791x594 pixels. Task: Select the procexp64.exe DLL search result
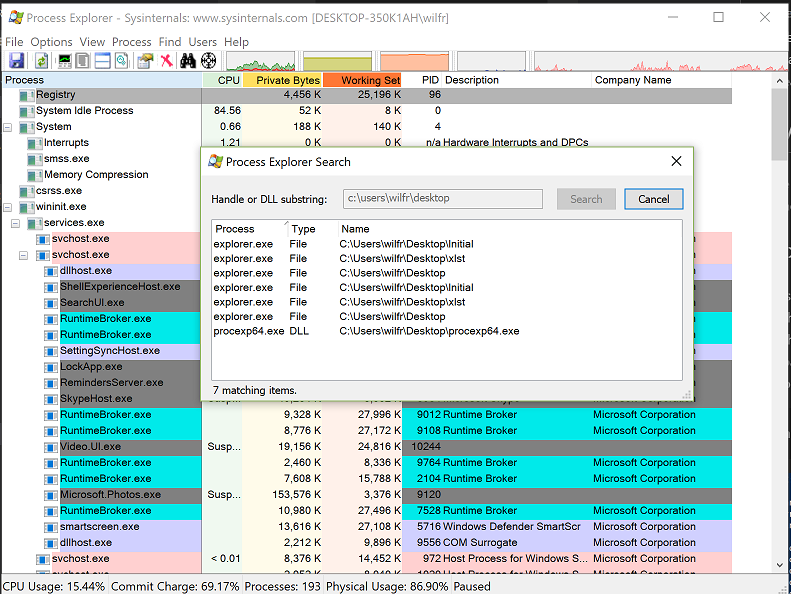coord(366,331)
